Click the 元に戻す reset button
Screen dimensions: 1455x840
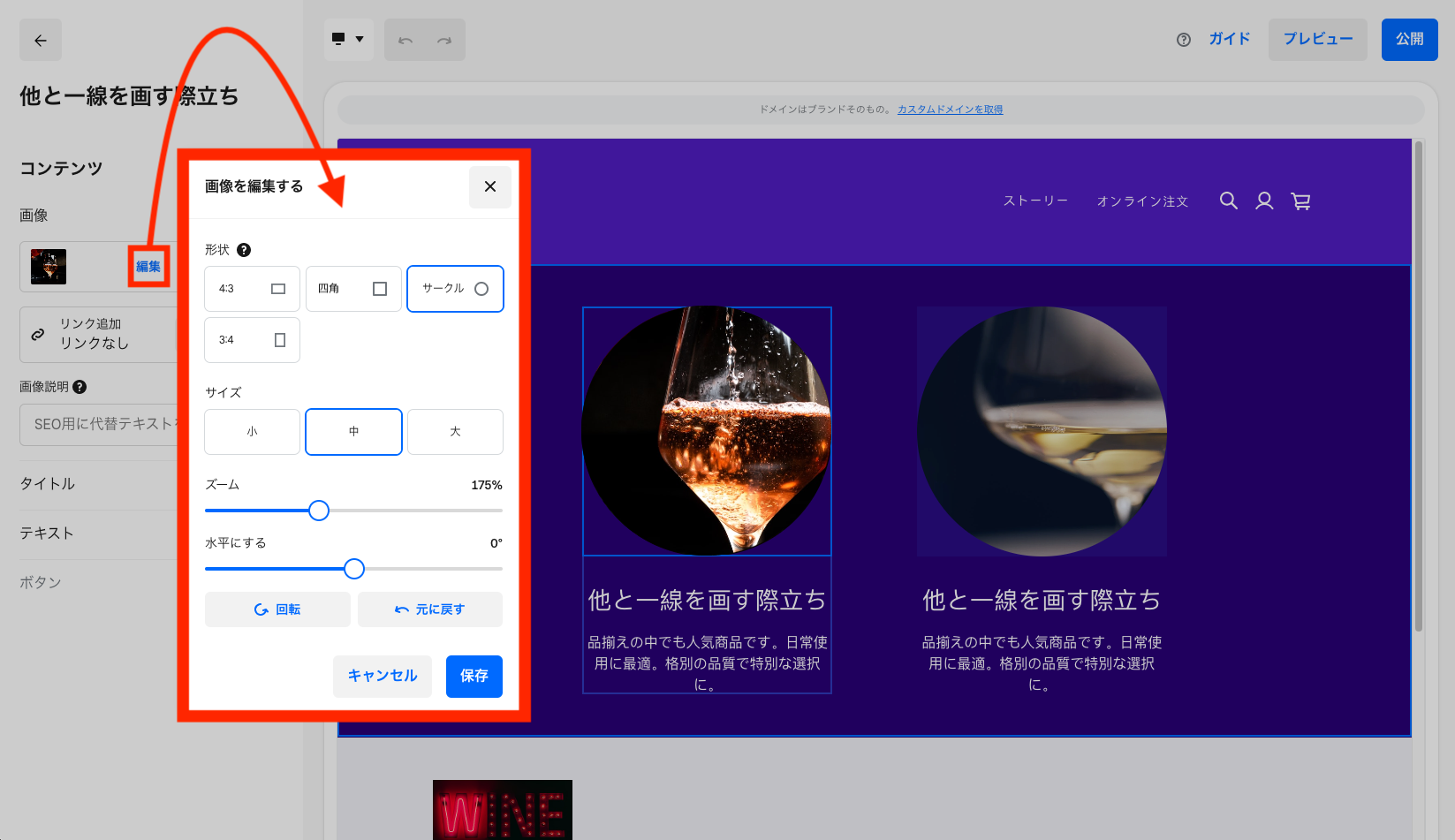(x=430, y=609)
